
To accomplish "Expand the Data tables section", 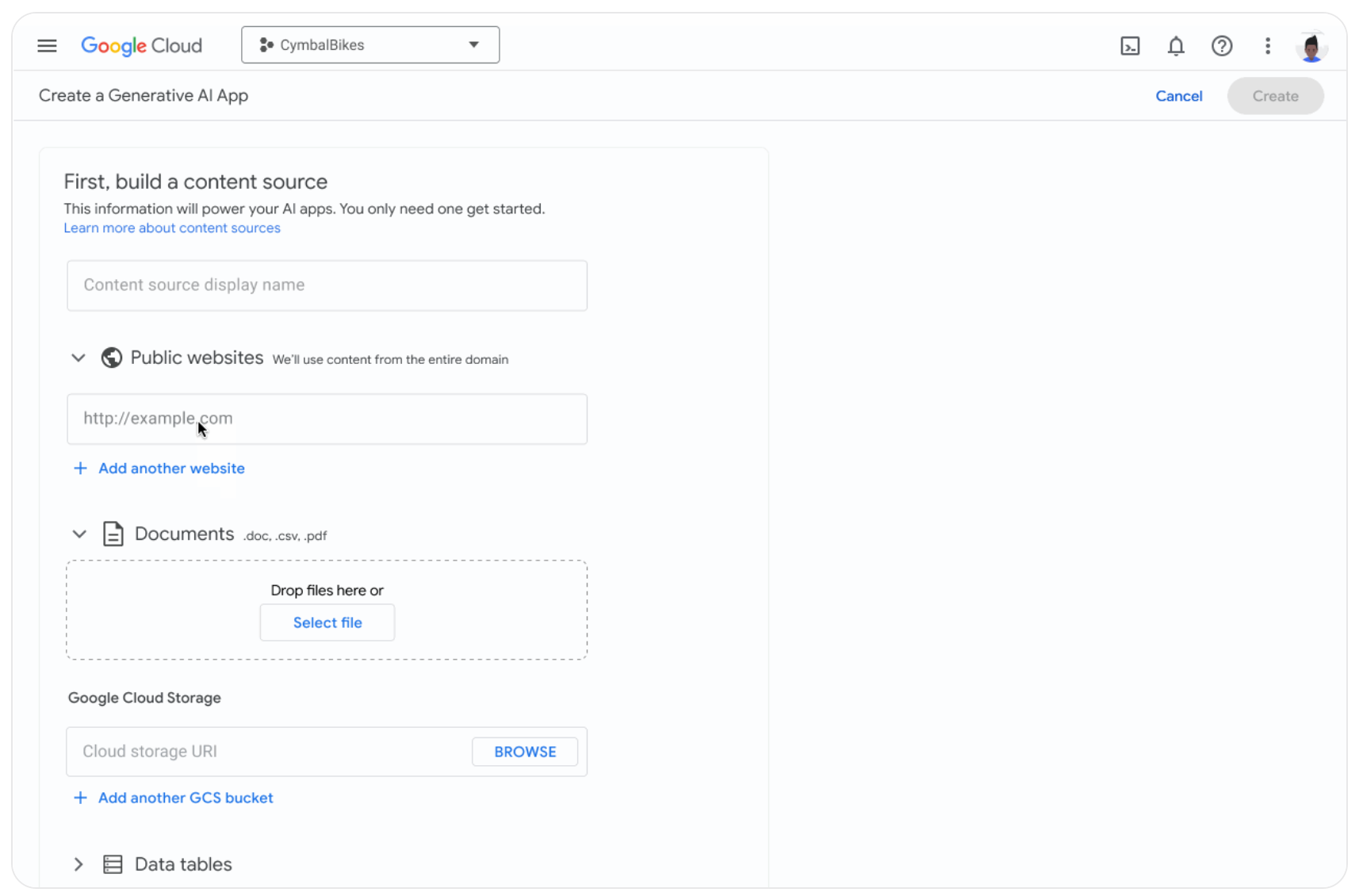I will click(x=78, y=864).
